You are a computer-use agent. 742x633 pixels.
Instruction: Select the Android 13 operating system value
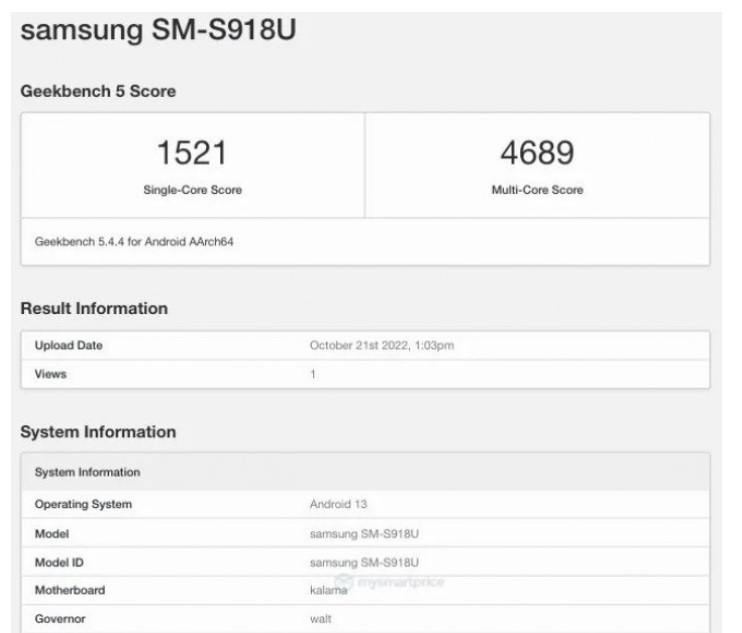pos(338,504)
